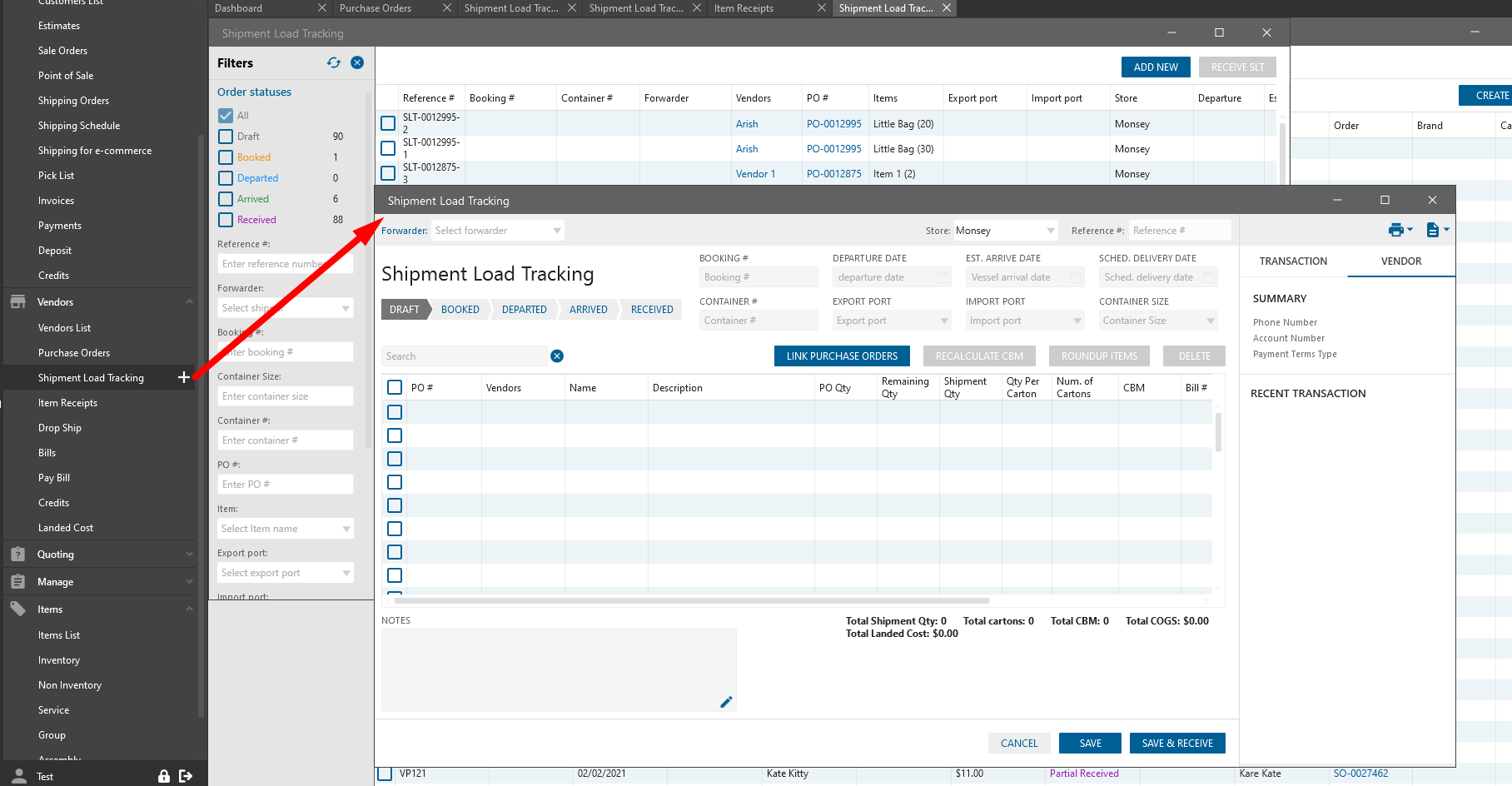Open the VENDOR tab in the side panel

(1401, 261)
